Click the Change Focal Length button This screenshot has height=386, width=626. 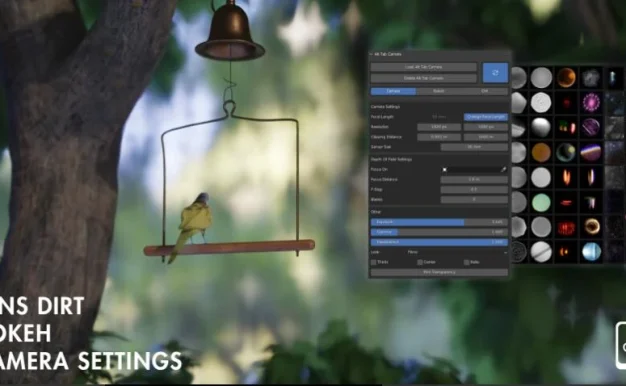[x=485, y=117]
